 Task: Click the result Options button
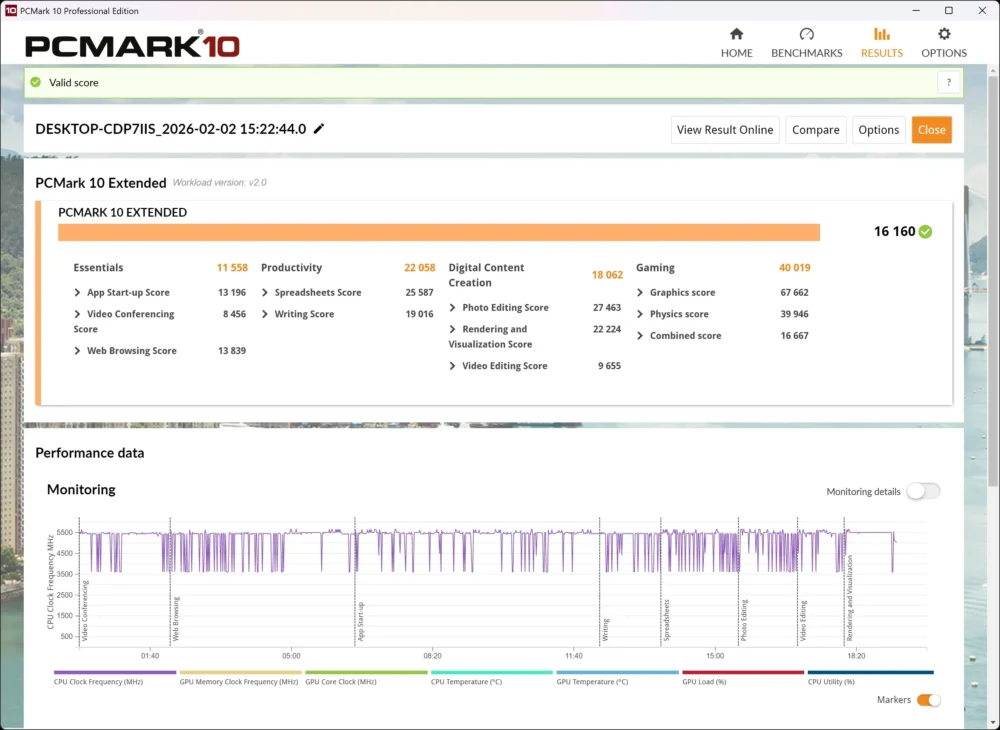(x=878, y=130)
